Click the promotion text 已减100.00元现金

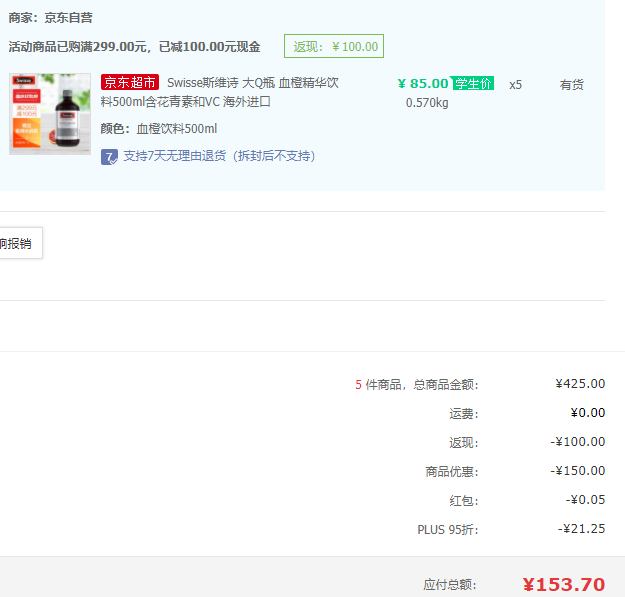(x=210, y=47)
